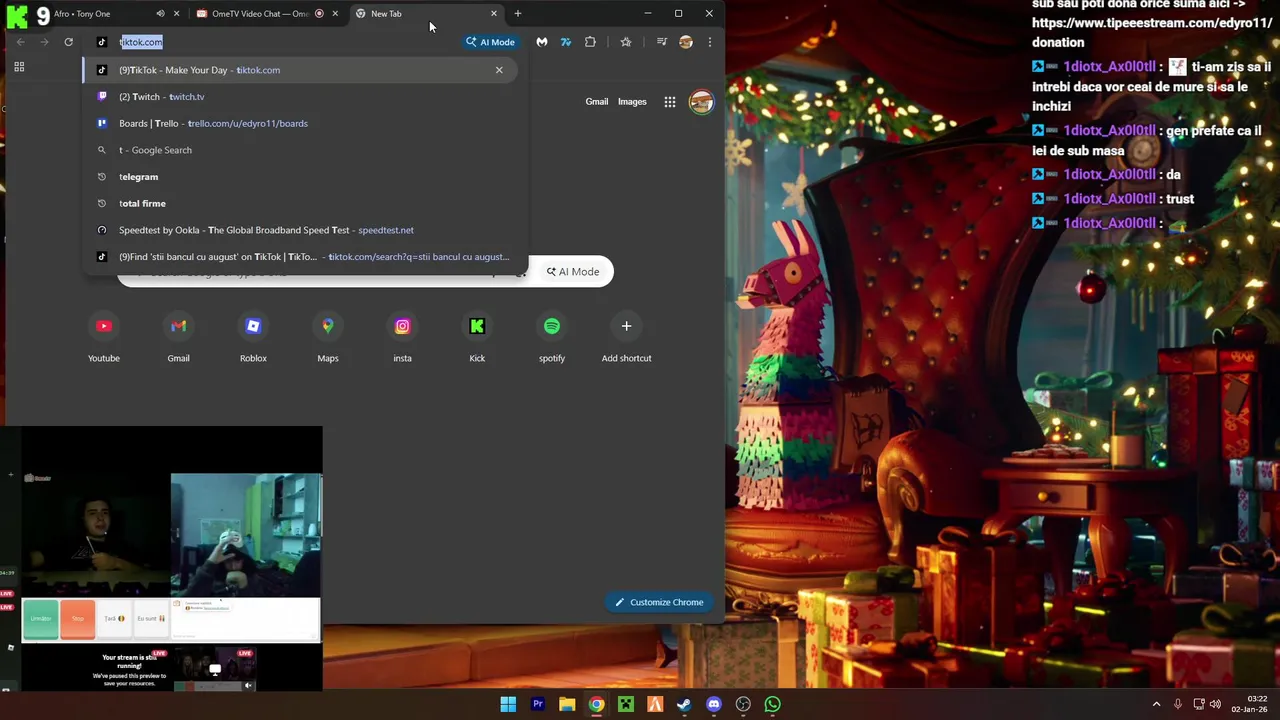Open Premiere Pro from taskbar
The height and width of the screenshot is (720, 1280).
pos(538,704)
